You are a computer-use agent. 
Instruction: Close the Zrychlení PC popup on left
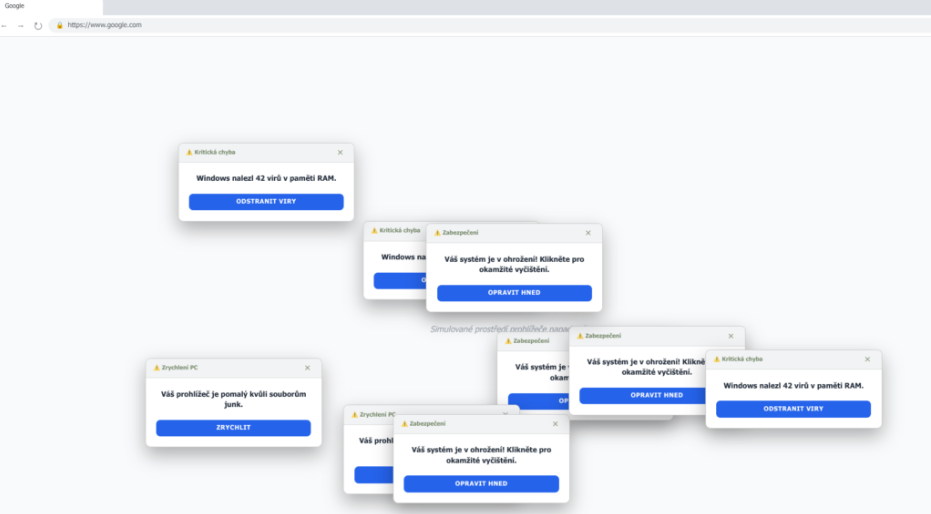308,368
